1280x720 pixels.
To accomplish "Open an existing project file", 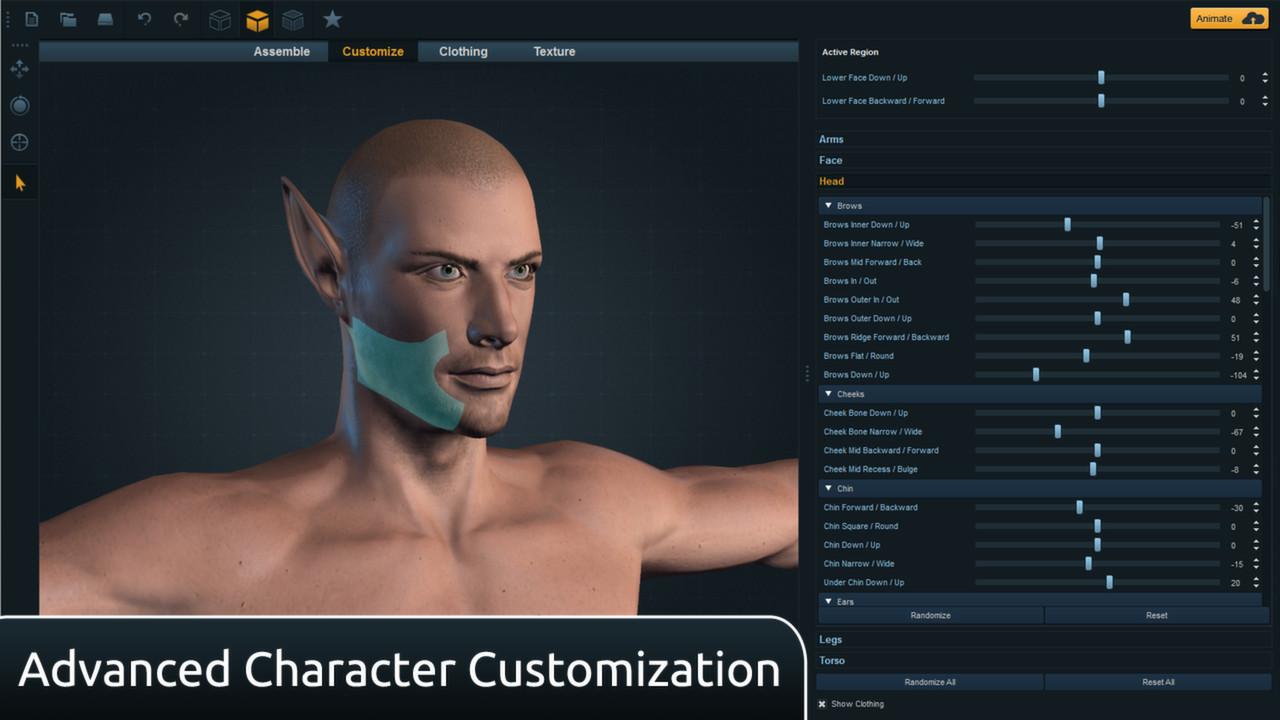I will tap(67, 19).
